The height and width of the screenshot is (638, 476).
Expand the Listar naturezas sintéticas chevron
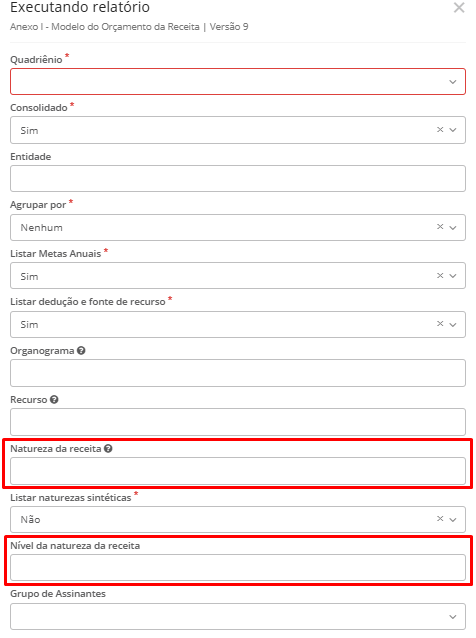tap(453, 520)
